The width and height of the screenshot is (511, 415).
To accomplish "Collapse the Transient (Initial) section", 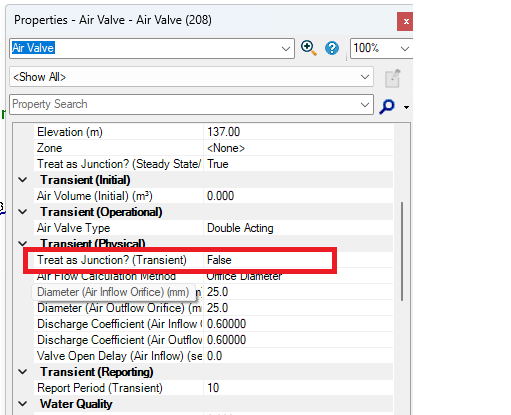I will pos(23,180).
